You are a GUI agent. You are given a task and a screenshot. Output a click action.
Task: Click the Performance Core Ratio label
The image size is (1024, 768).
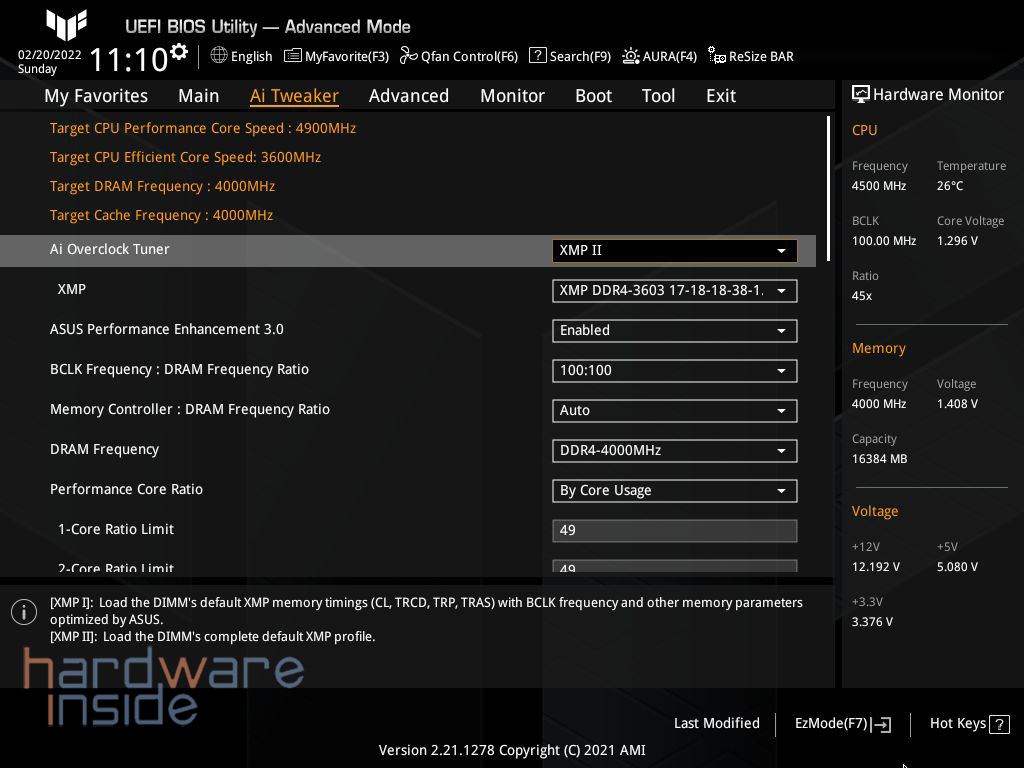pos(127,489)
